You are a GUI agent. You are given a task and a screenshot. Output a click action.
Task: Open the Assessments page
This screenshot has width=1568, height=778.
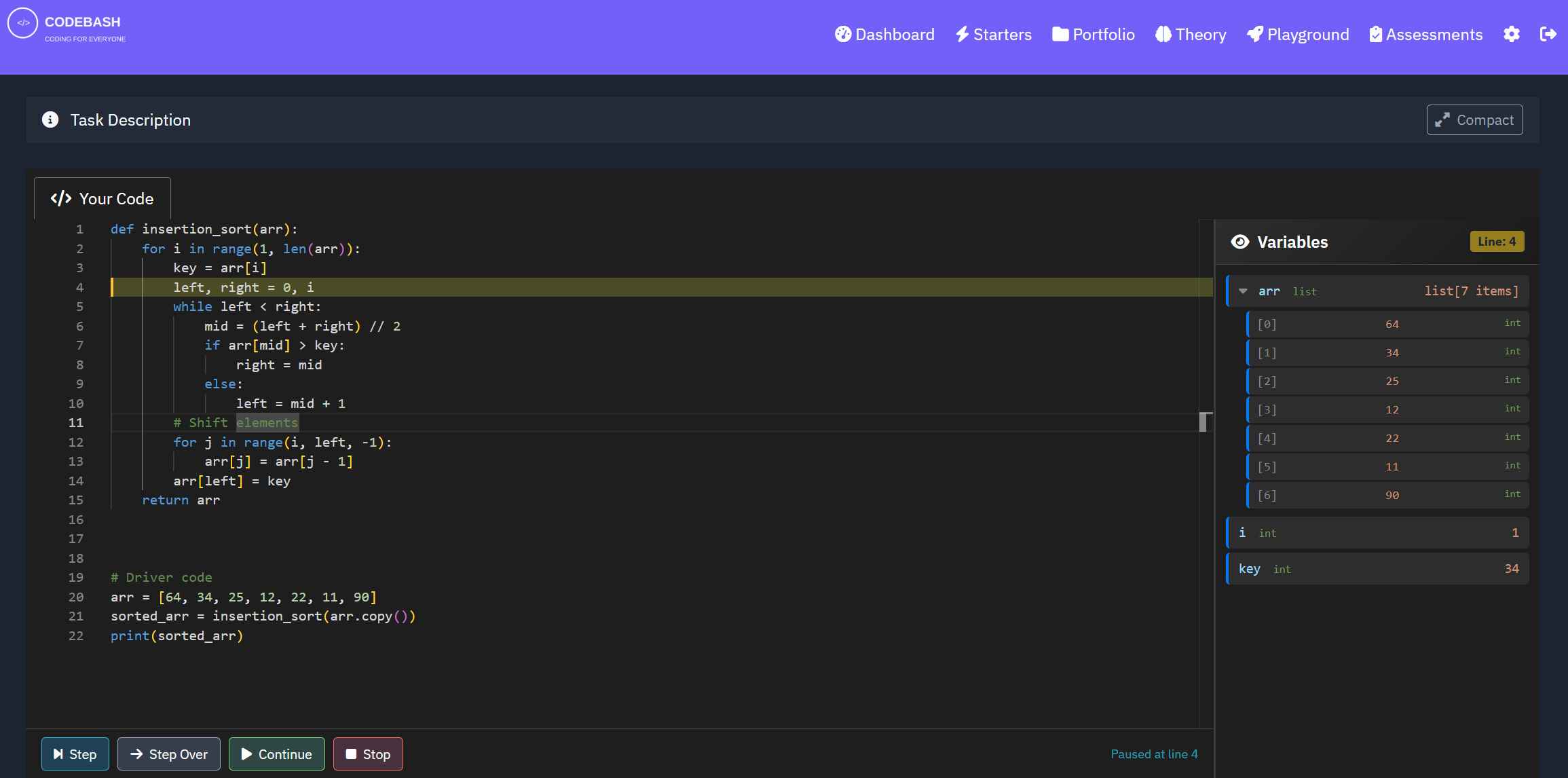click(1425, 35)
